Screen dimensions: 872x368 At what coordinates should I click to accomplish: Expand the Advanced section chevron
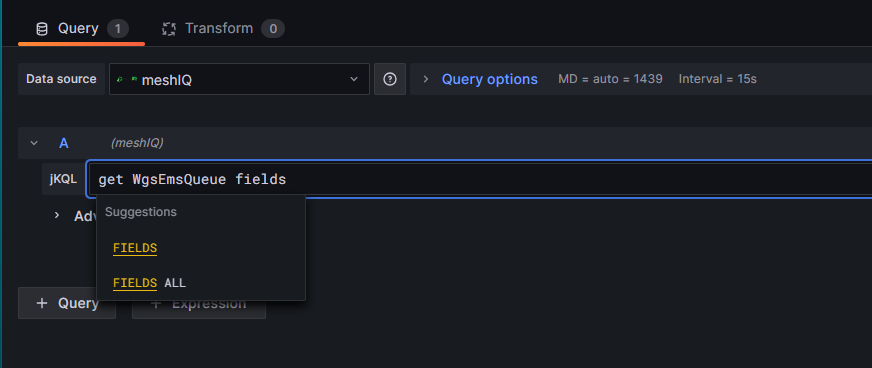57,215
